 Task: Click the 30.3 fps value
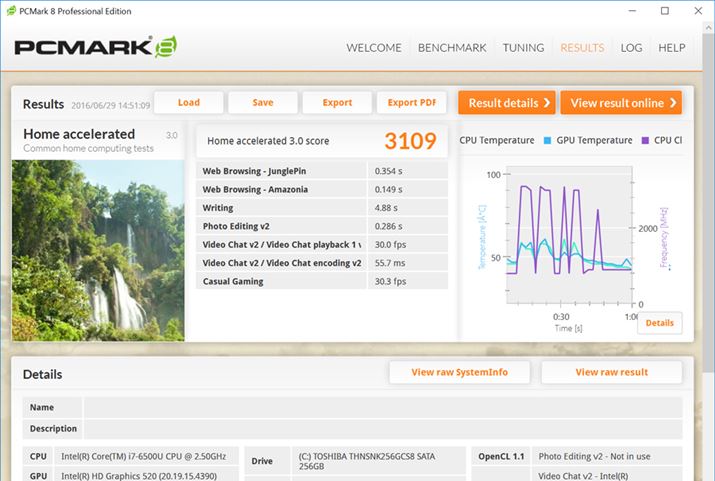pos(390,281)
